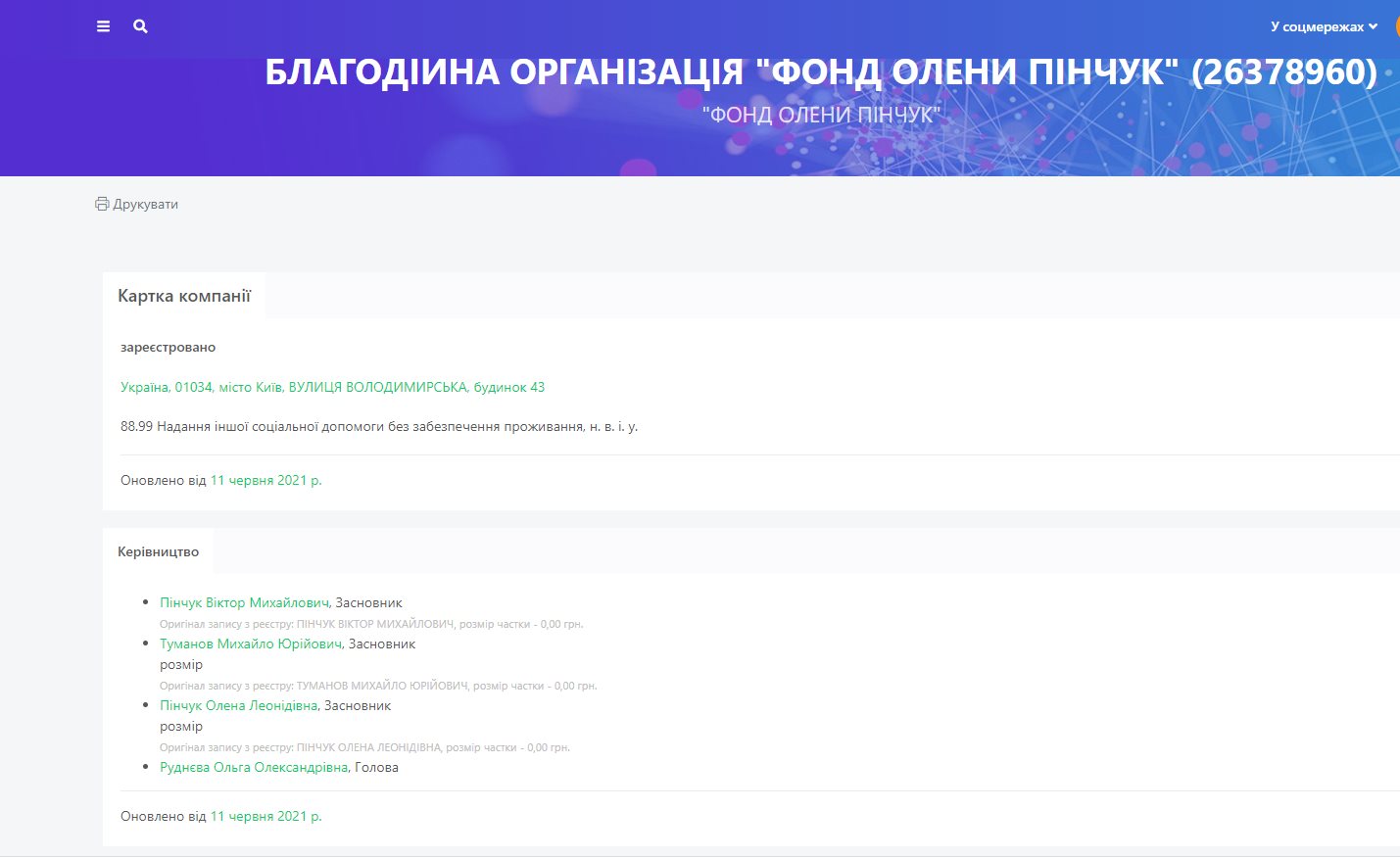1400x858 pixels.
Task: Open Руднєва Ольга Олександрівна profile link
Action: tap(254, 767)
